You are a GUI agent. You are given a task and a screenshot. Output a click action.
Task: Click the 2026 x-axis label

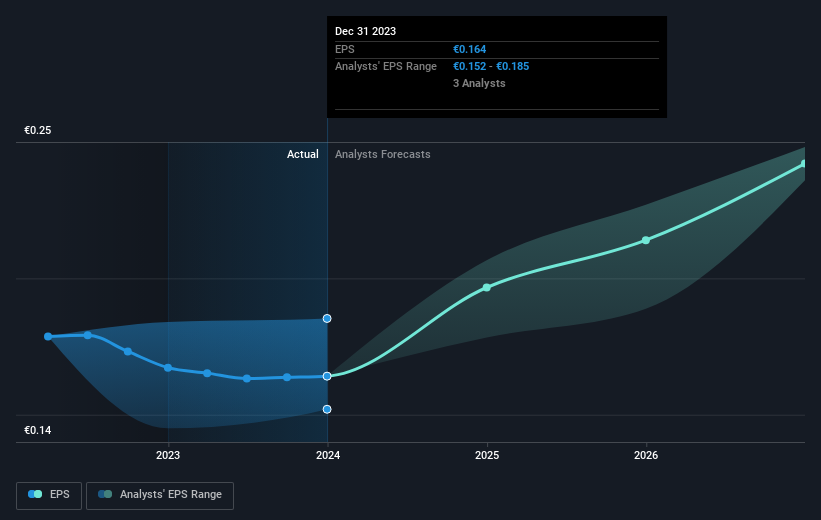tap(646, 455)
